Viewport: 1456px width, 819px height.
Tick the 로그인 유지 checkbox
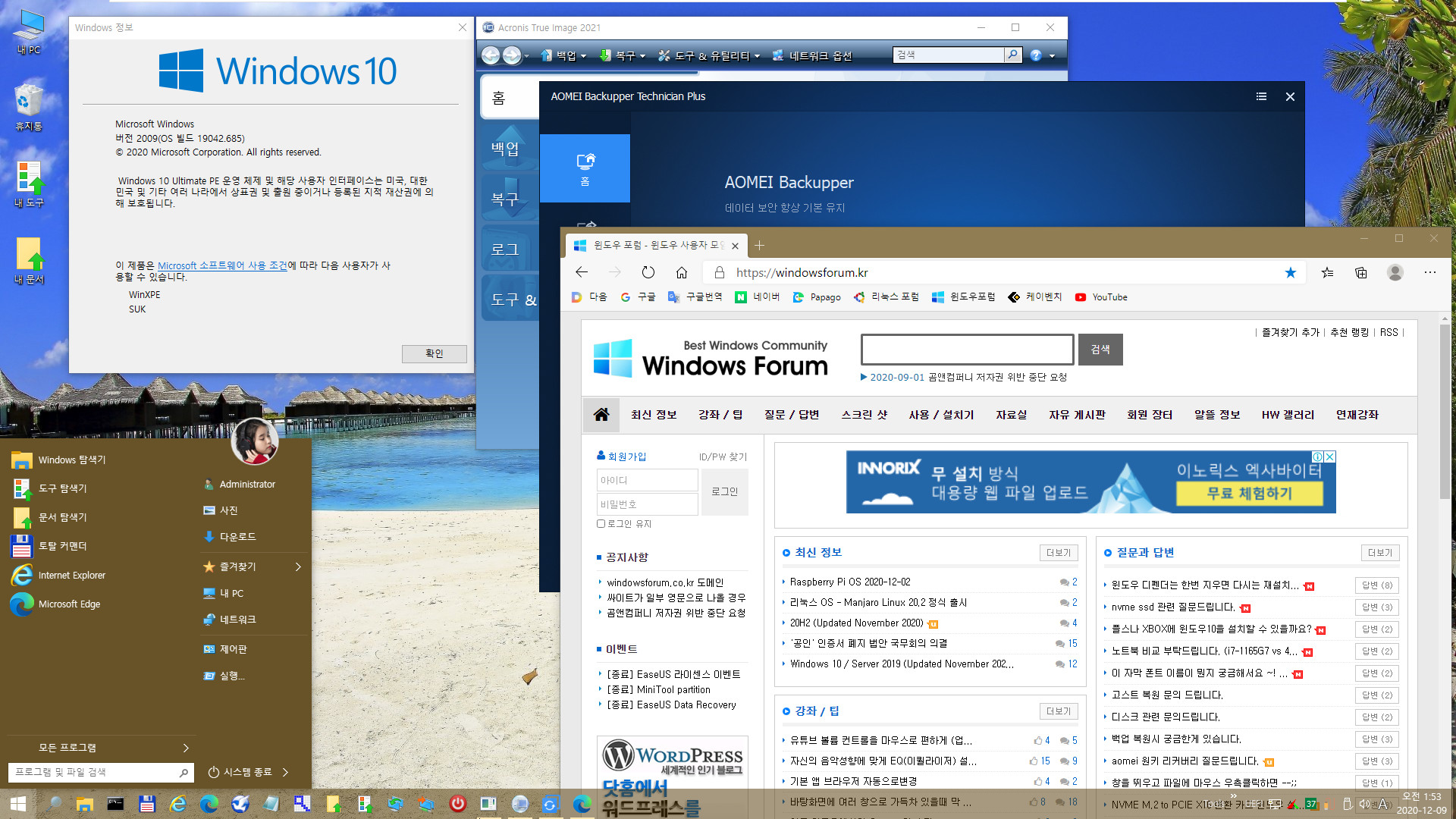[x=601, y=523]
